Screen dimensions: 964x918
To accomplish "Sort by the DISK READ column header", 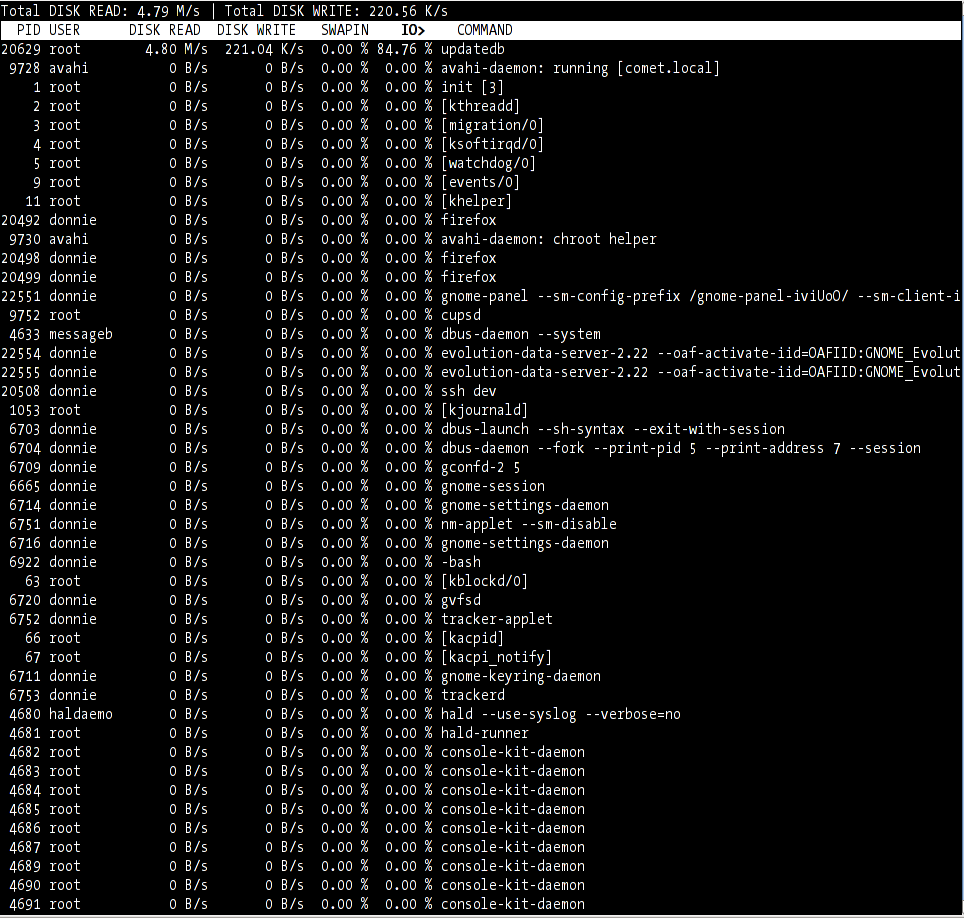I will point(165,30).
